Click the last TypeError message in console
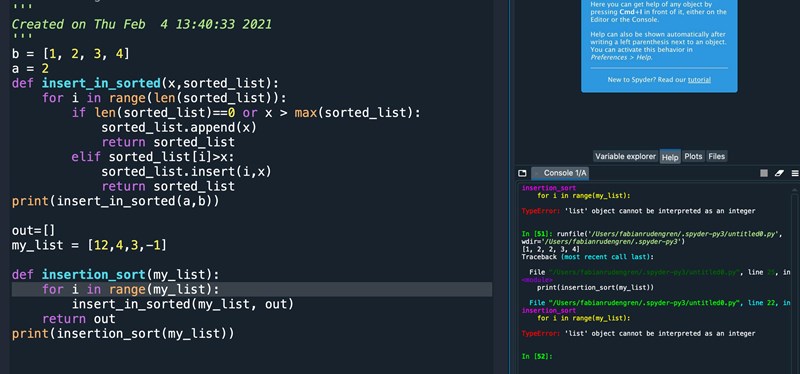The image size is (800, 374). (x=638, y=334)
